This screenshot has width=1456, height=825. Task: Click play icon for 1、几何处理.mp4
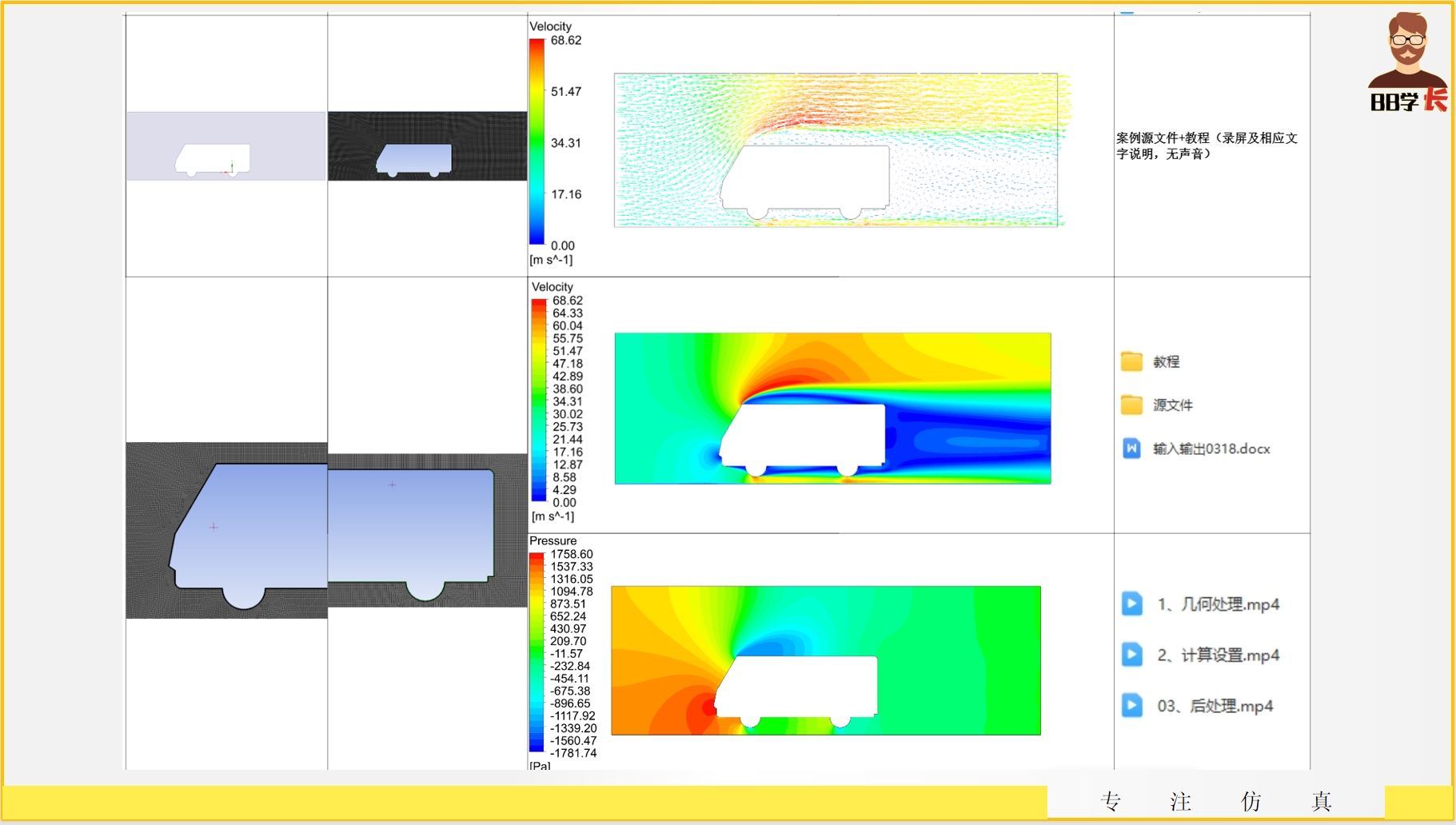click(1131, 604)
